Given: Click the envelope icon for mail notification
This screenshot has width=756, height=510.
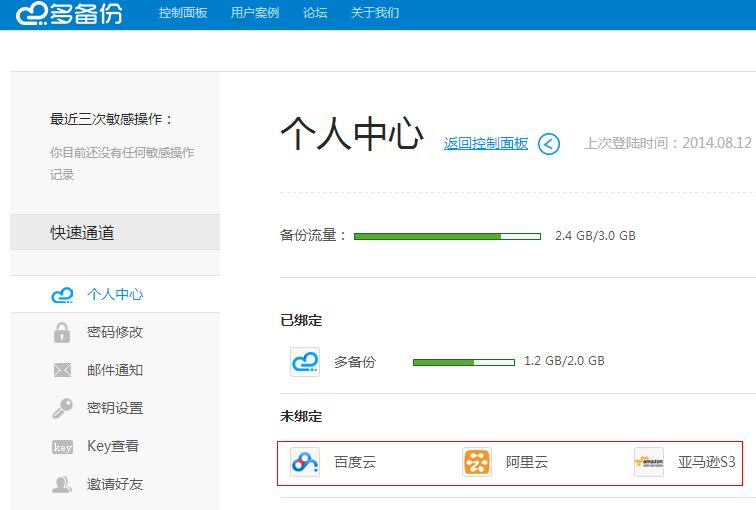Looking at the screenshot, I should tap(62, 371).
